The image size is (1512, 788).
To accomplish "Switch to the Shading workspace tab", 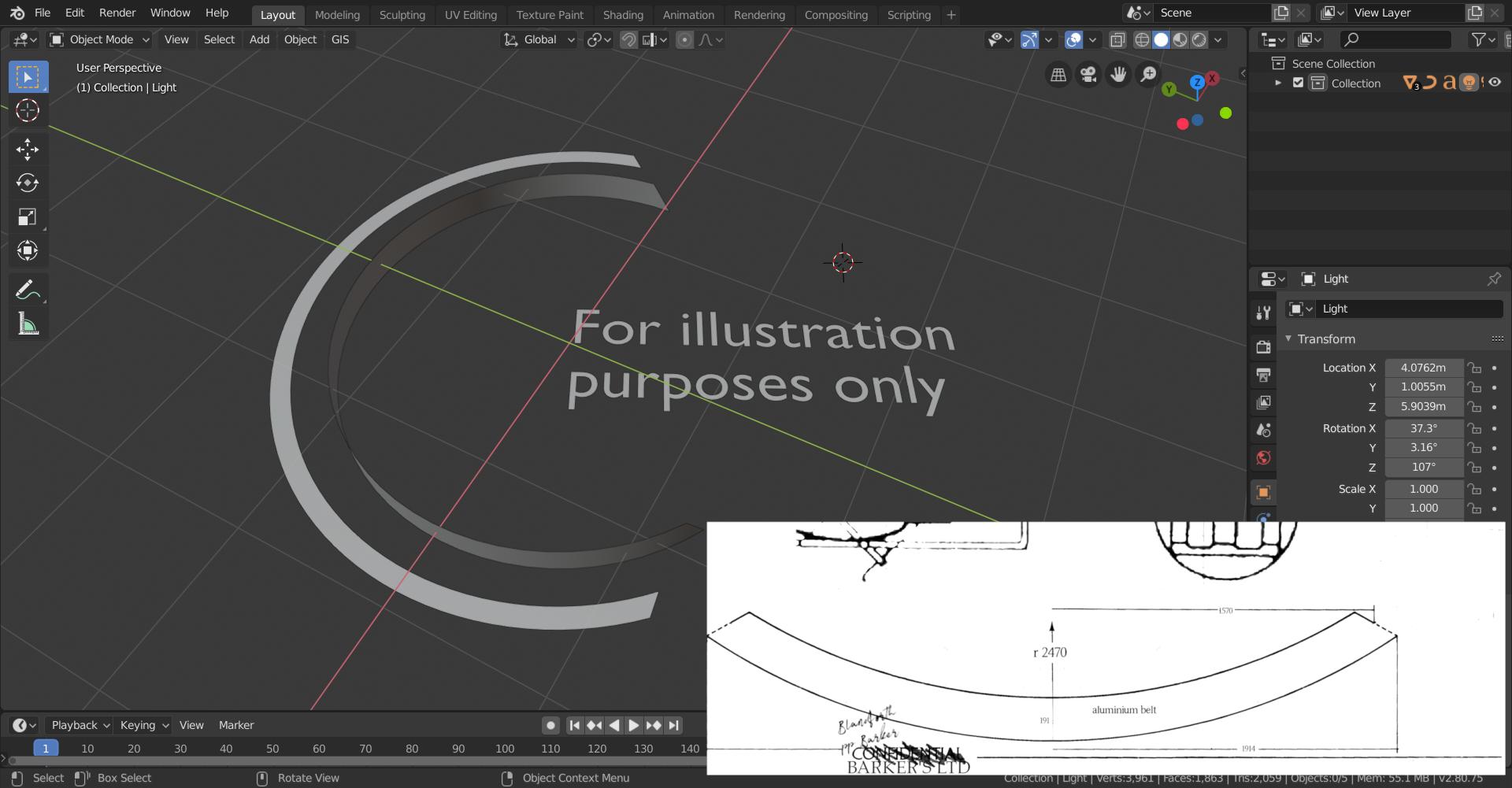I will [x=623, y=14].
